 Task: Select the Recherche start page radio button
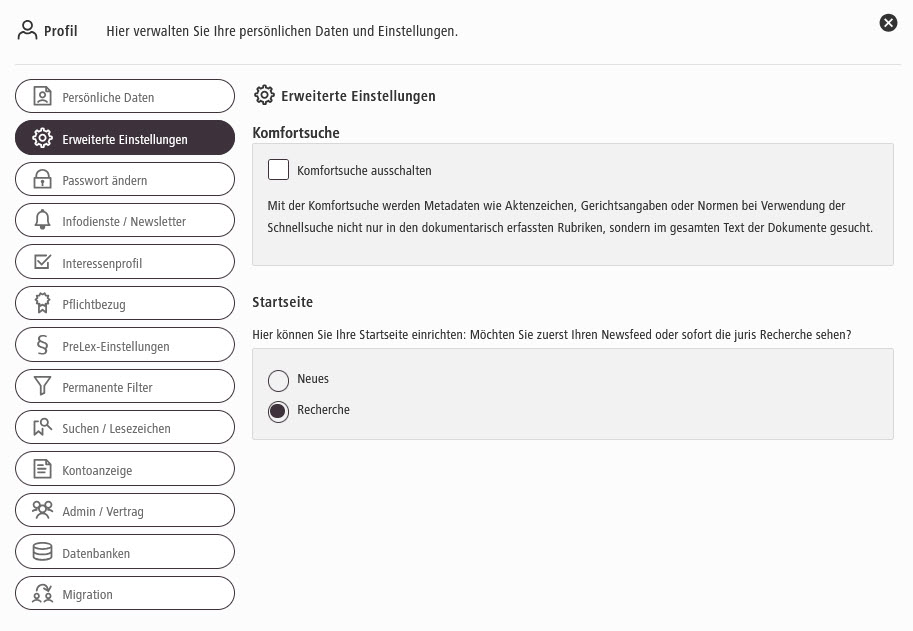(x=278, y=411)
